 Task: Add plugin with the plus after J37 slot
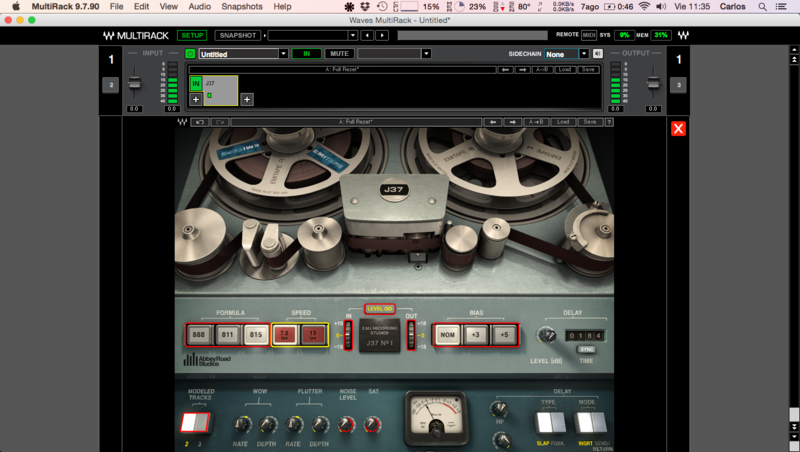coord(246,99)
